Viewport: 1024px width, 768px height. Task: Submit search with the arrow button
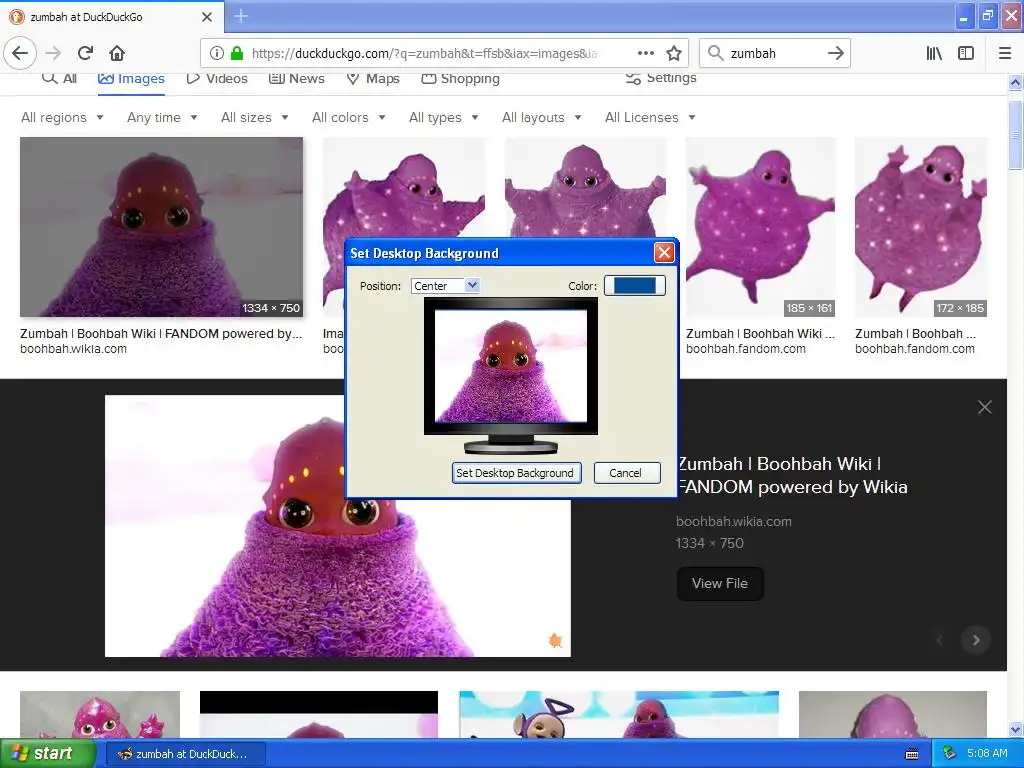[836, 53]
